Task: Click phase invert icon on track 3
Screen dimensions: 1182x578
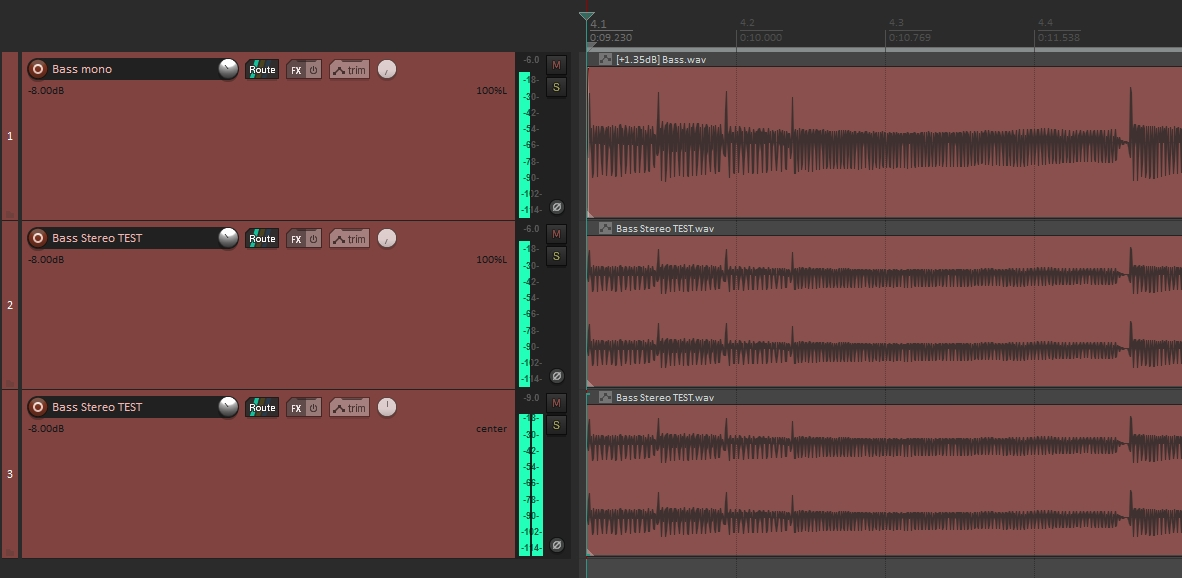Action: pyautogui.click(x=557, y=545)
